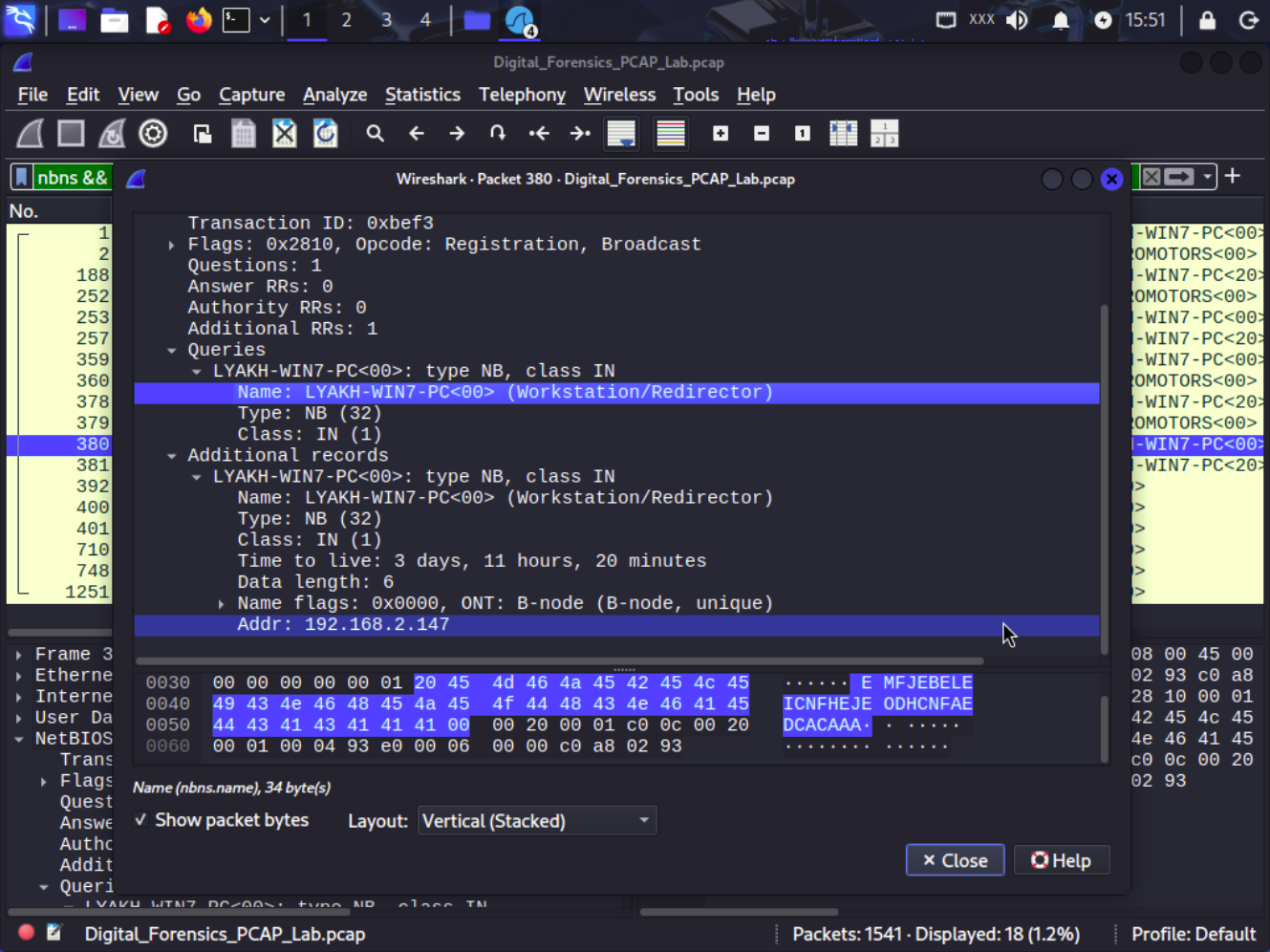Image resolution: width=1270 pixels, height=952 pixels.
Task: Open the Layout dropdown
Action: click(x=536, y=821)
